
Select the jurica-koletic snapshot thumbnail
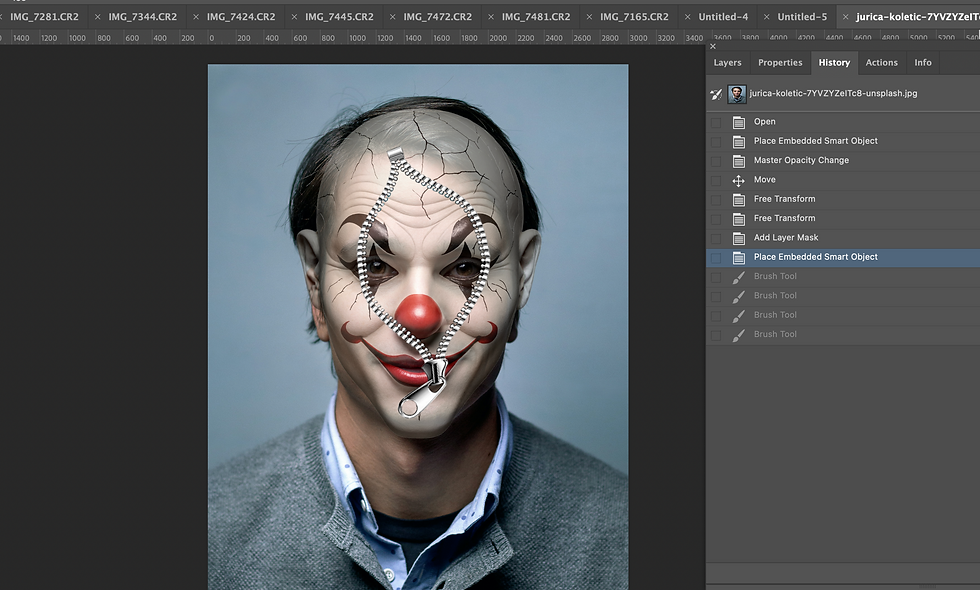[x=737, y=94]
